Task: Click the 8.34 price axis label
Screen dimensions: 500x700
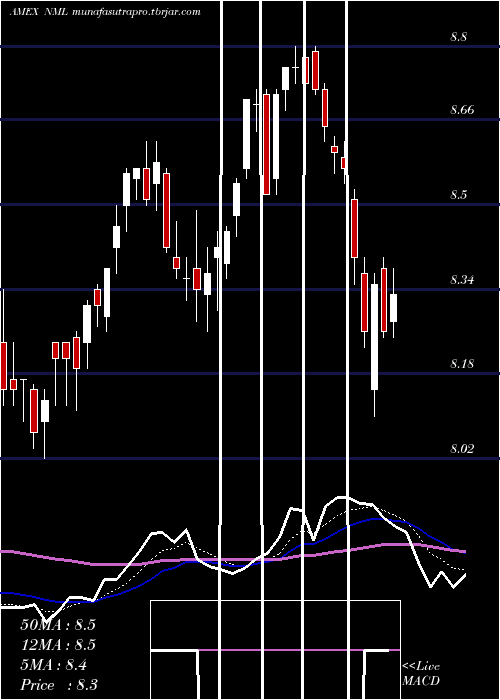Action: click(x=462, y=280)
